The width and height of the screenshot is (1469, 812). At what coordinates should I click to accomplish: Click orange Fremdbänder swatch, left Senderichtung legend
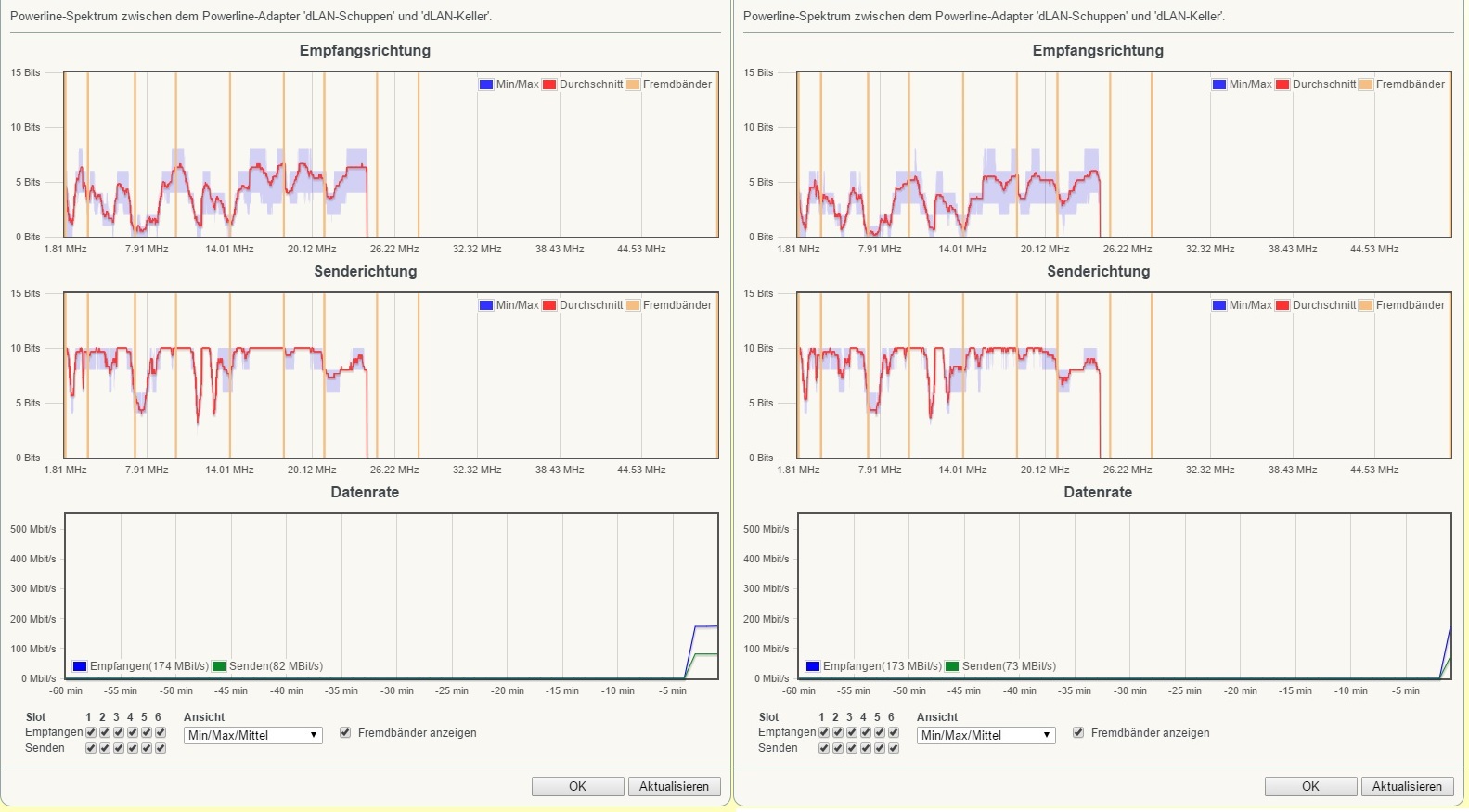coord(633,305)
